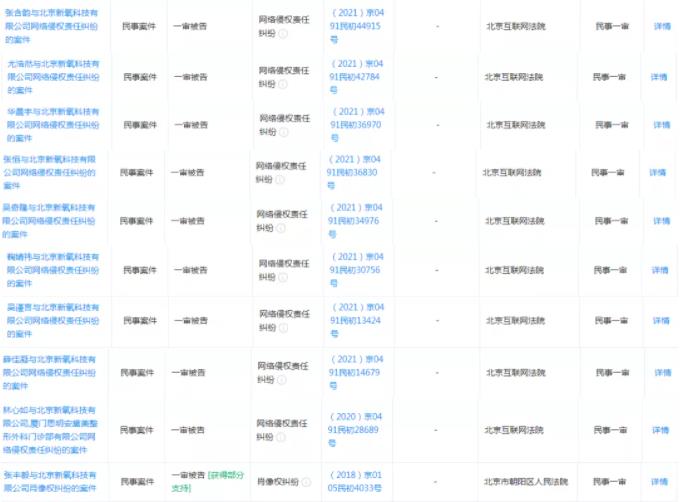This screenshot has height=502, width=681.
Task: Select 一审被告 in the 42784 row
Action: 191,77
